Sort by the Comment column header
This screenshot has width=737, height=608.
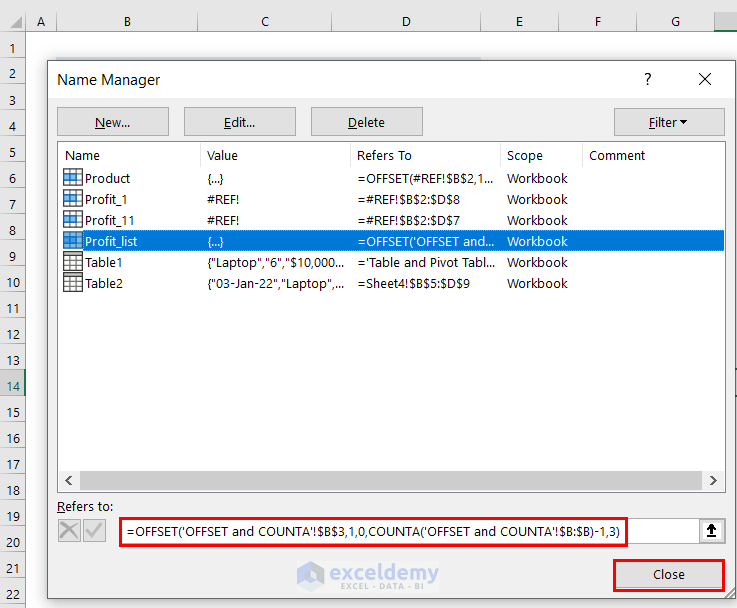pos(653,155)
